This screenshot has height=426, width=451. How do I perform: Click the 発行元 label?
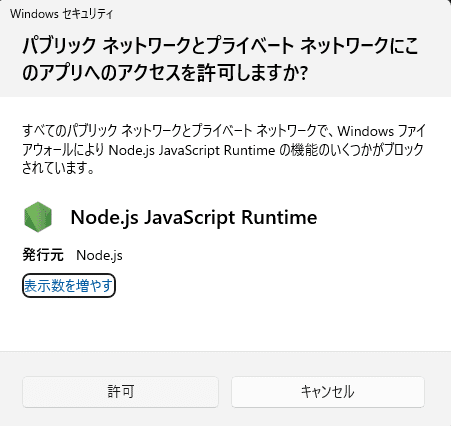click(x=43, y=255)
